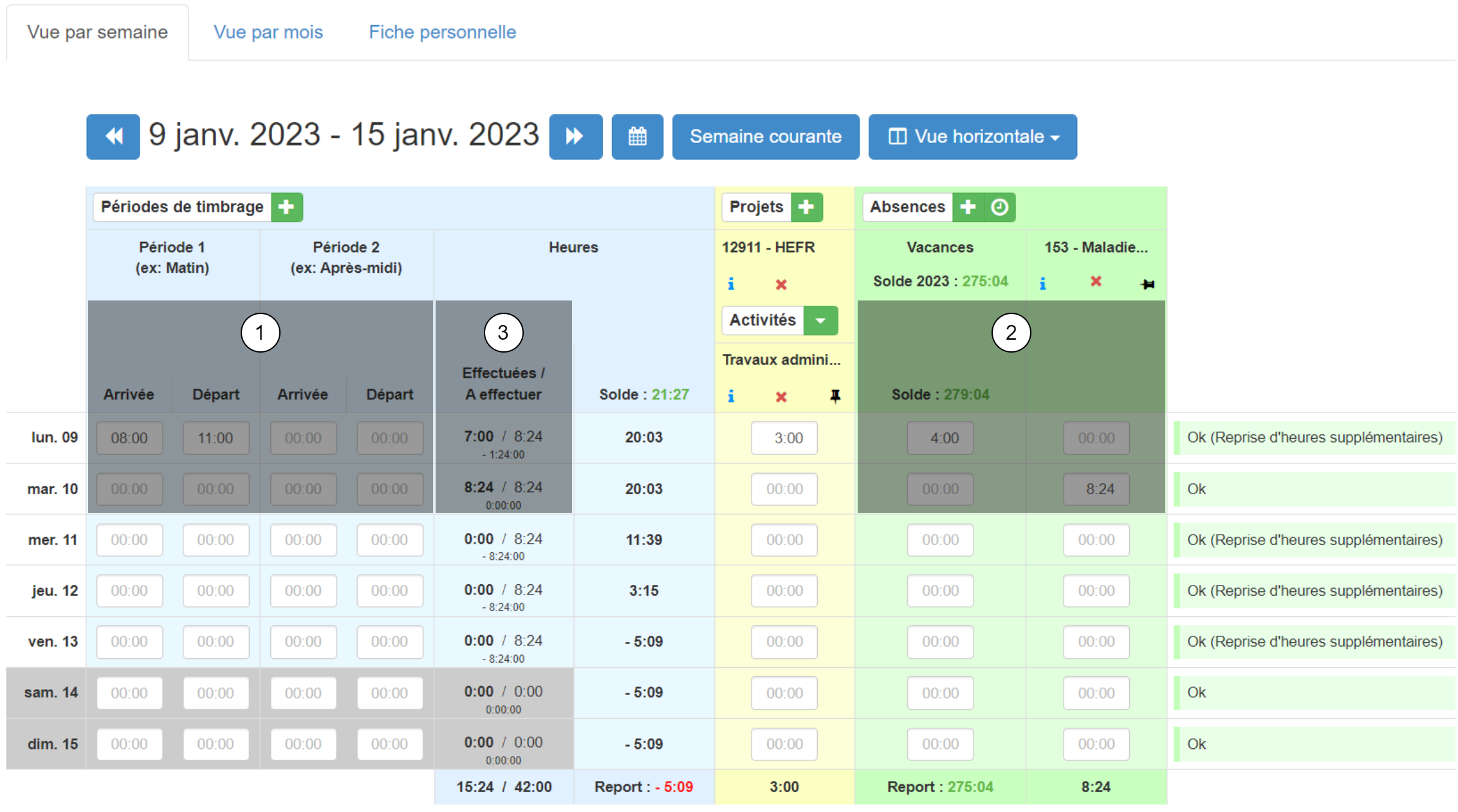Open the Fiche personnelle tab

(x=442, y=32)
